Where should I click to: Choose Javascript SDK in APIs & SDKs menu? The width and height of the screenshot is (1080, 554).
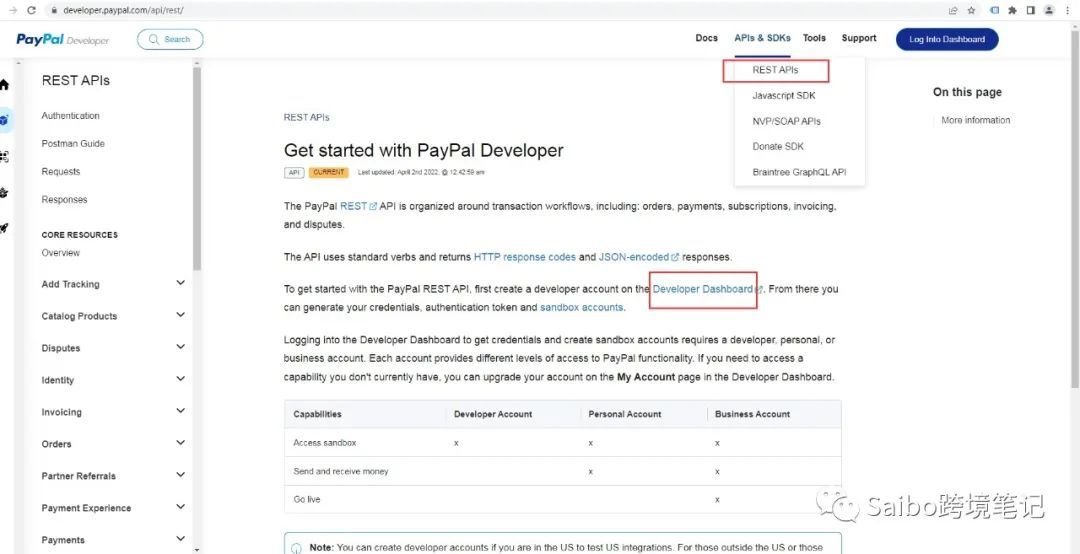click(x=784, y=96)
